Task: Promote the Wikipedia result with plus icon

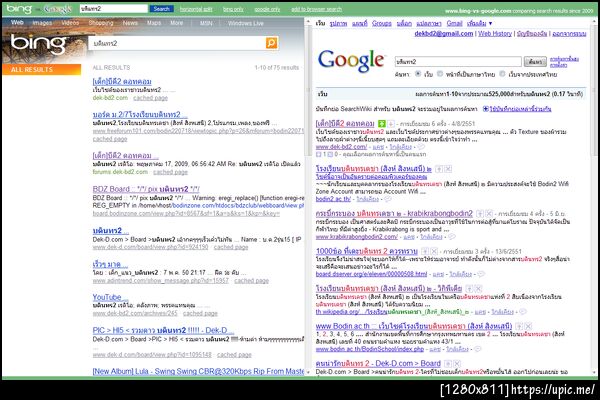Action: (469, 289)
